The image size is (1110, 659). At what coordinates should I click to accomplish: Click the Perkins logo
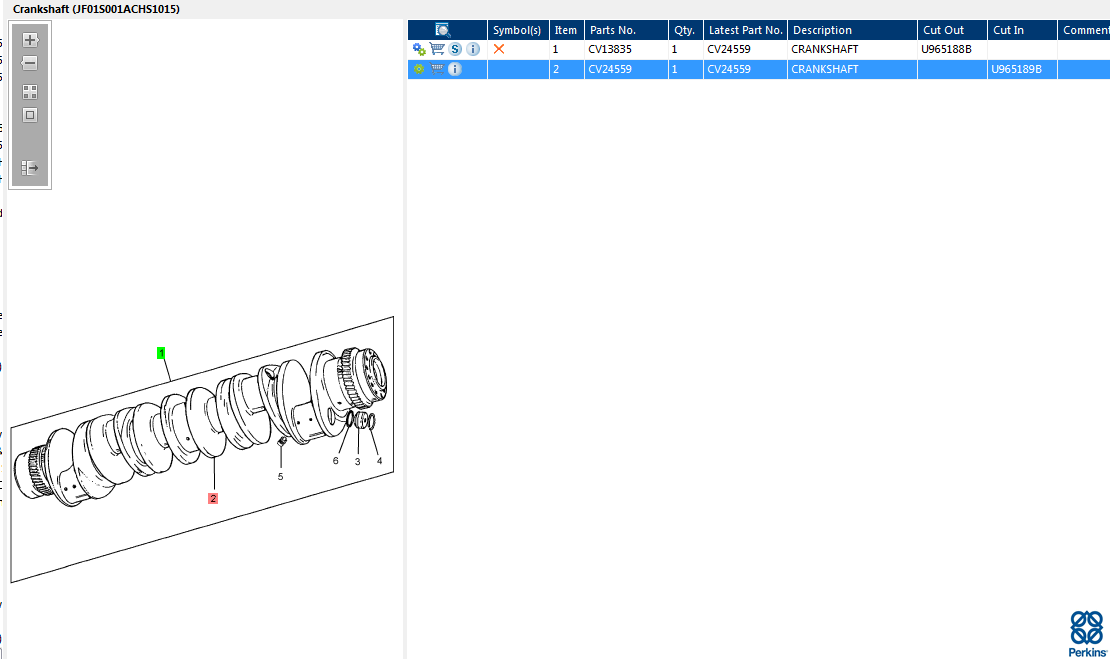click(x=1087, y=634)
